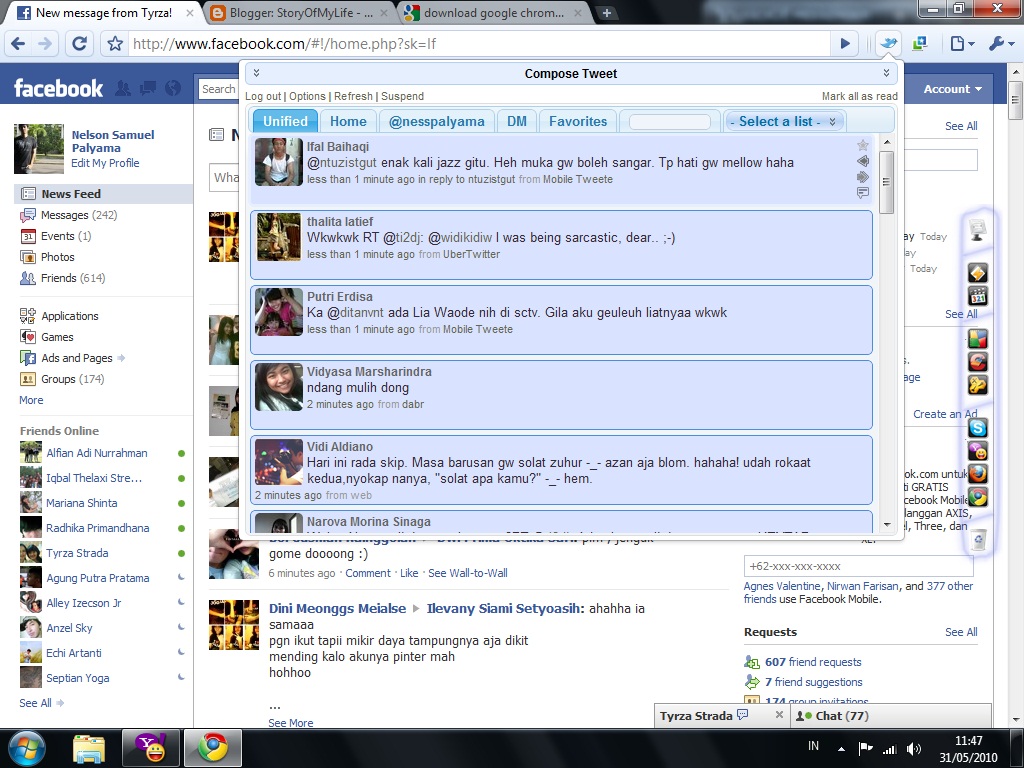Bookmark this page with the star icon
Screen dimensions: 1024x768
point(115,44)
